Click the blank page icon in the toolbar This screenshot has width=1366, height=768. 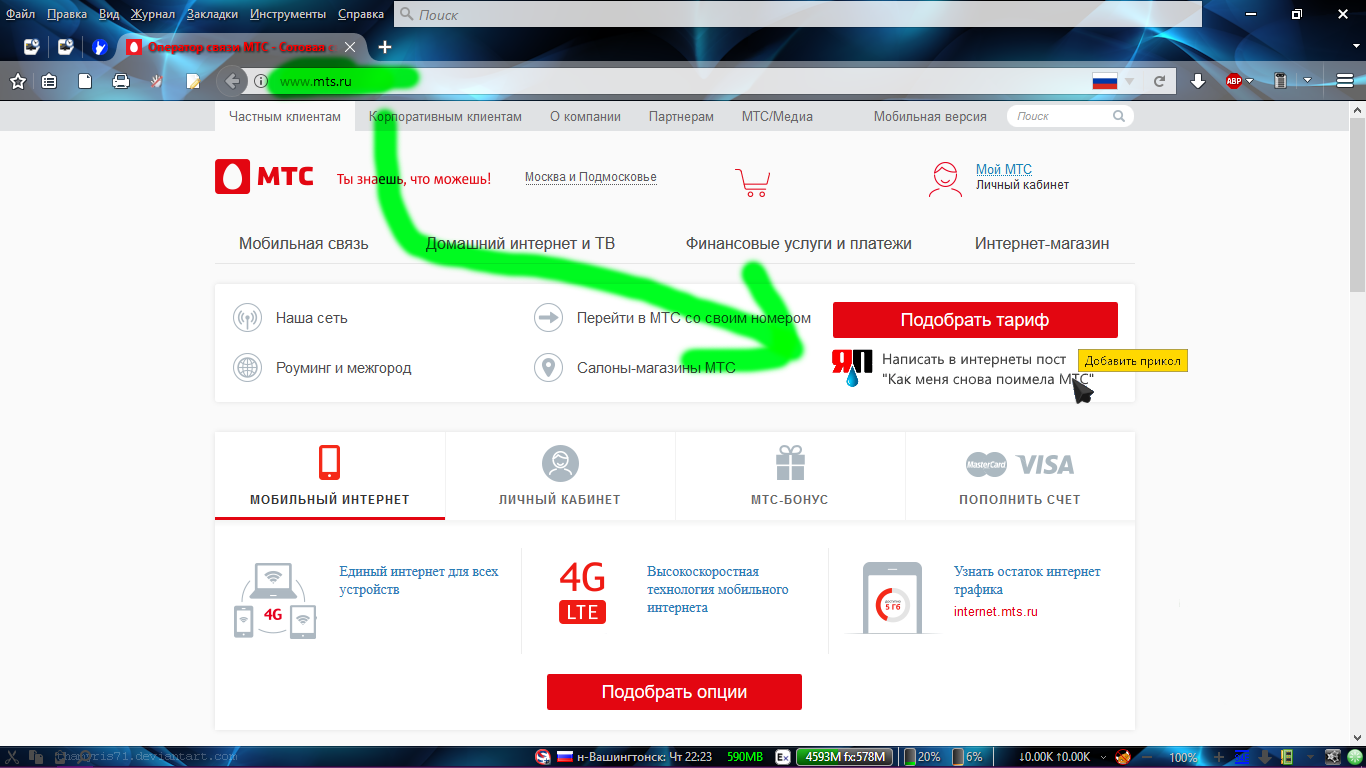pos(85,81)
